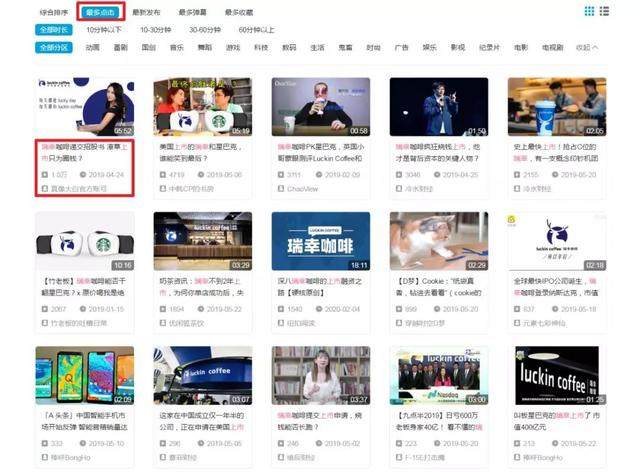Filter videos to 10分钟以下
The width and height of the screenshot is (640, 472).
point(104,30)
